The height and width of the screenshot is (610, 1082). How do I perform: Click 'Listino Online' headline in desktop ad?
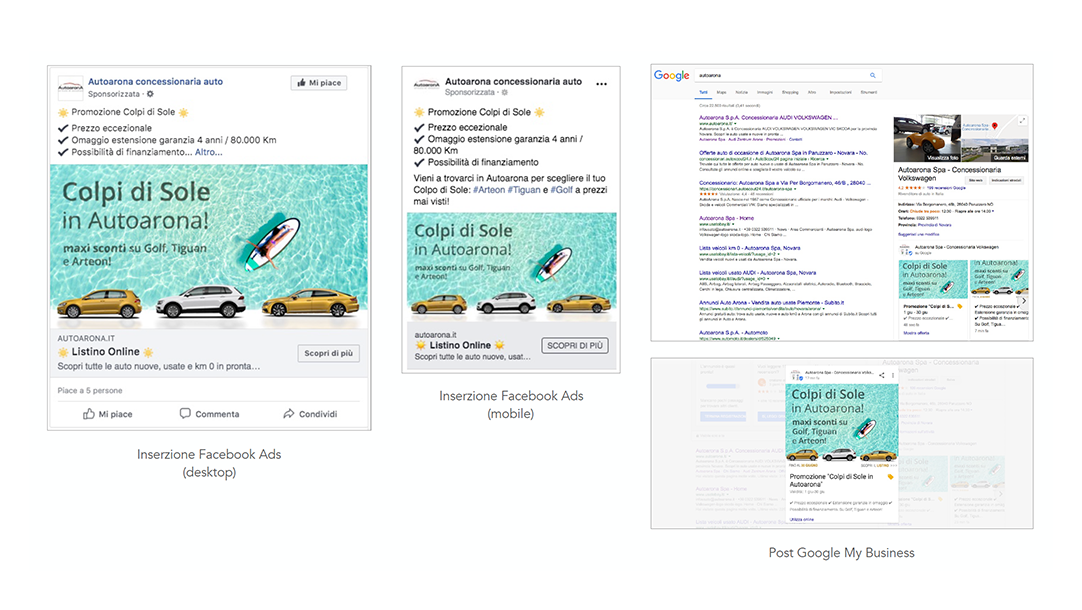pyautogui.click(x=106, y=352)
